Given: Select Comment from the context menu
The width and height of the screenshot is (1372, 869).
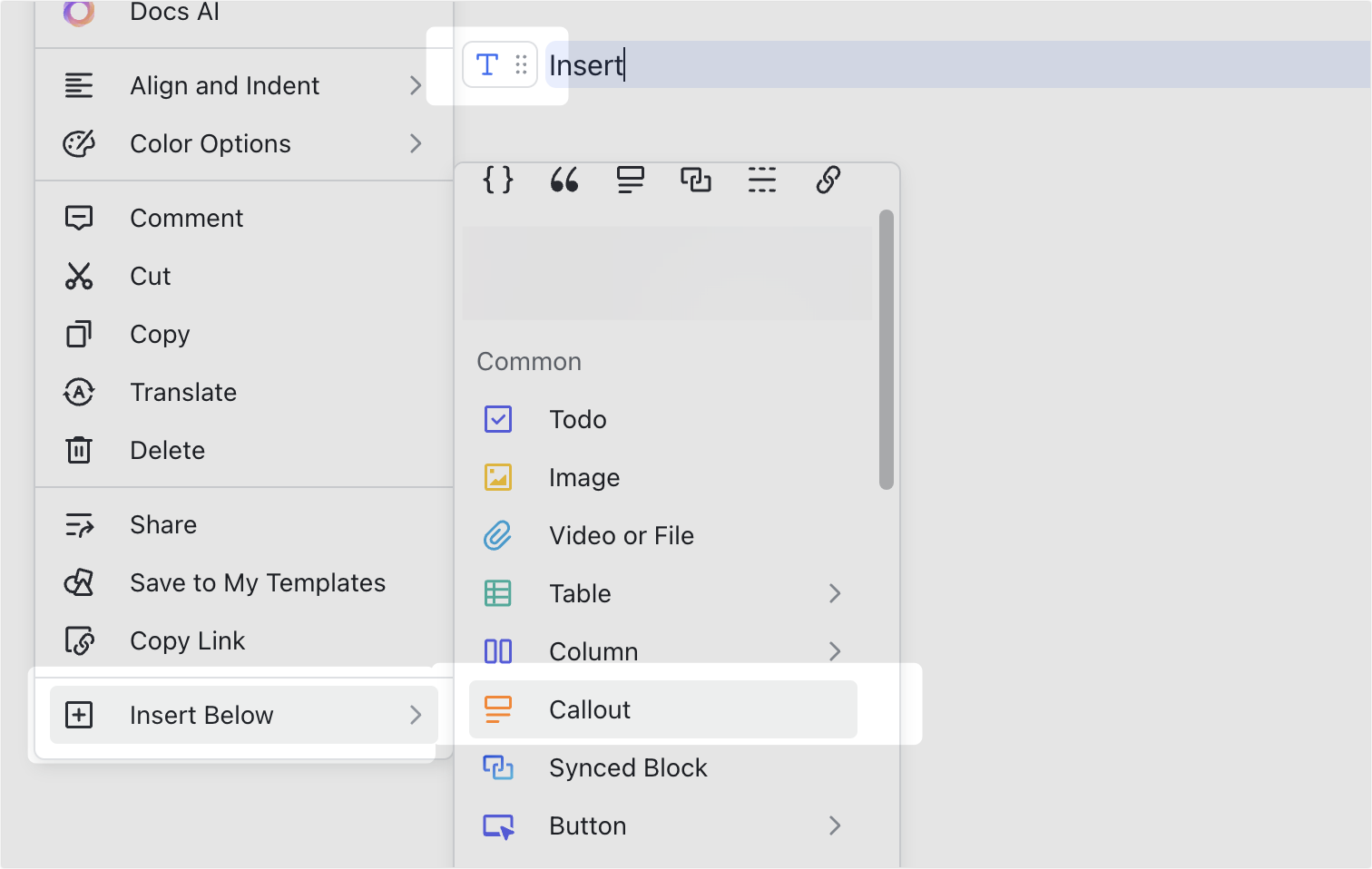Looking at the screenshot, I should coord(186,218).
